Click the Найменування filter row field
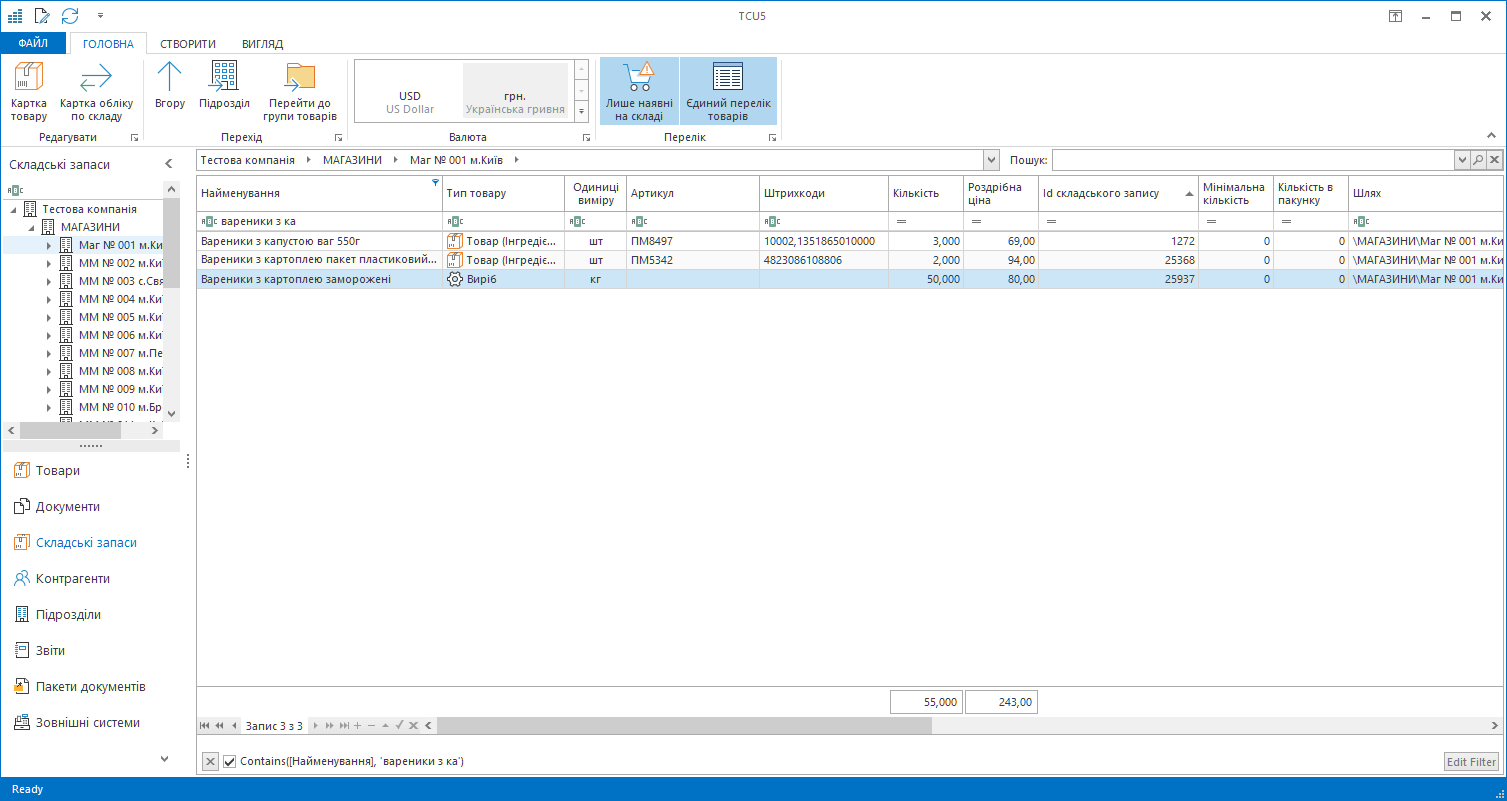 [x=319, y=221]
